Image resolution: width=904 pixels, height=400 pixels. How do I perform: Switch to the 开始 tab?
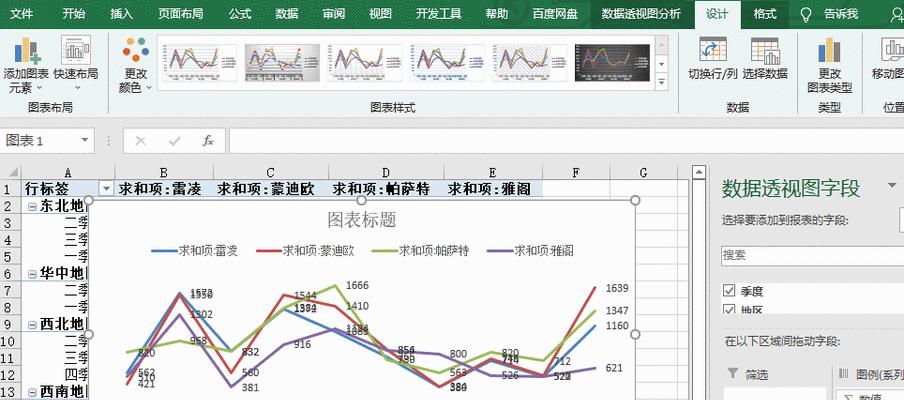pos(73,14)
